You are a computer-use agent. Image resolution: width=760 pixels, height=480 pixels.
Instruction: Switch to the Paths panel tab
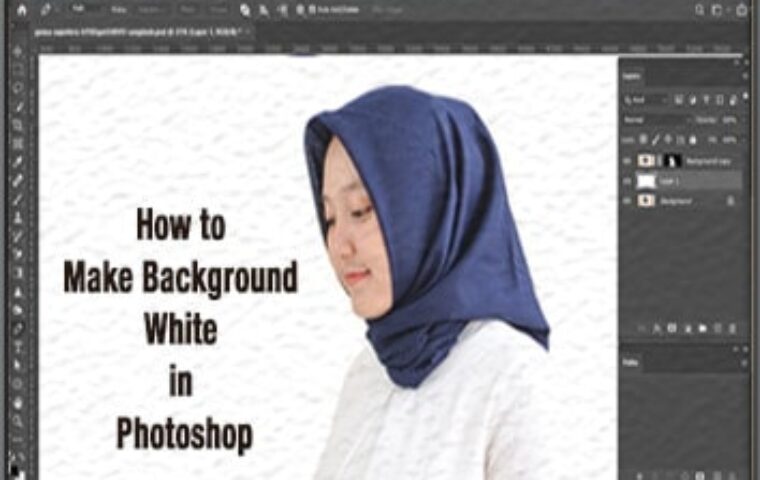tap(631, 363)
